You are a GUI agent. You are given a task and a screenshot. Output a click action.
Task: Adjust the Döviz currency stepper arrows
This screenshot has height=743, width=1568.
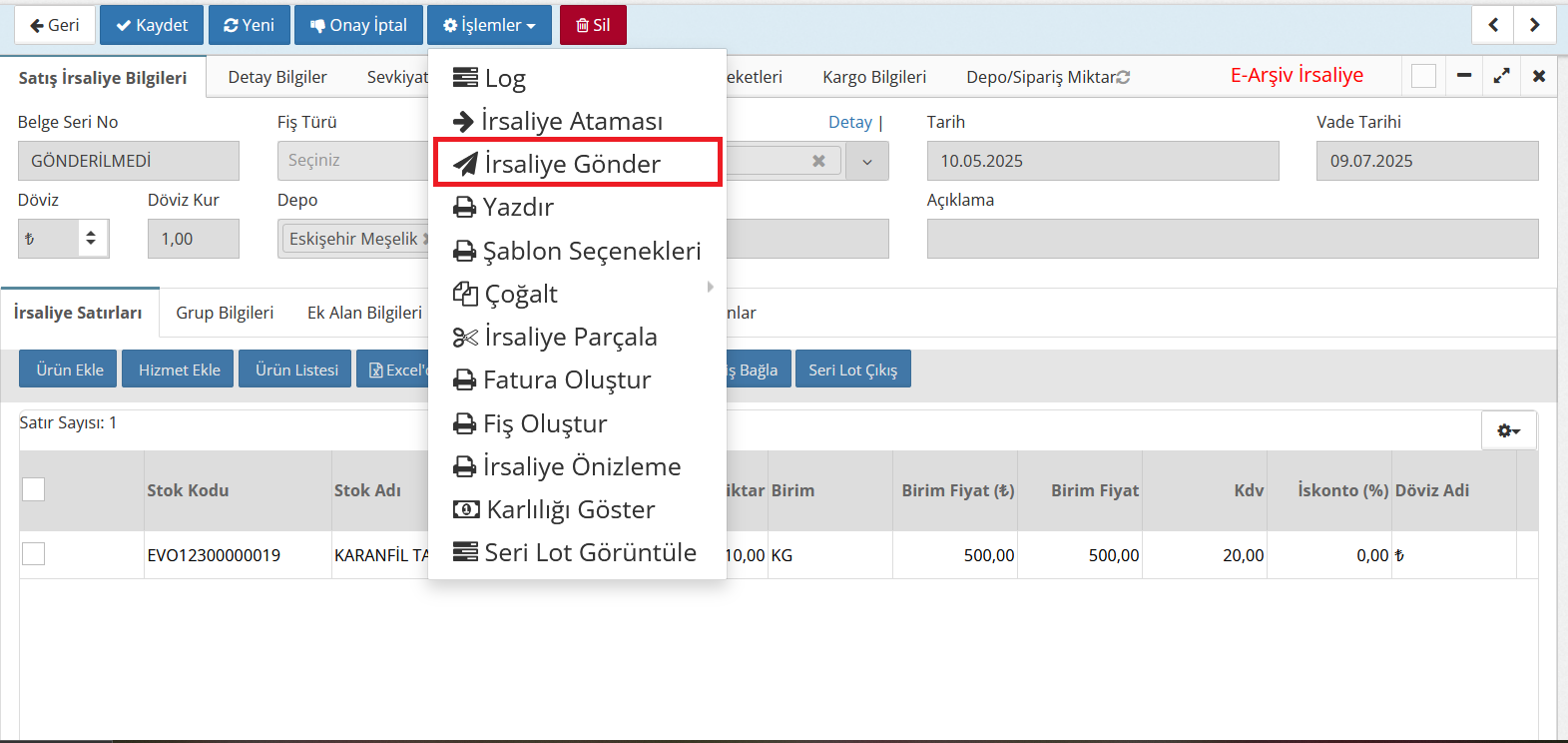point(91,239)
